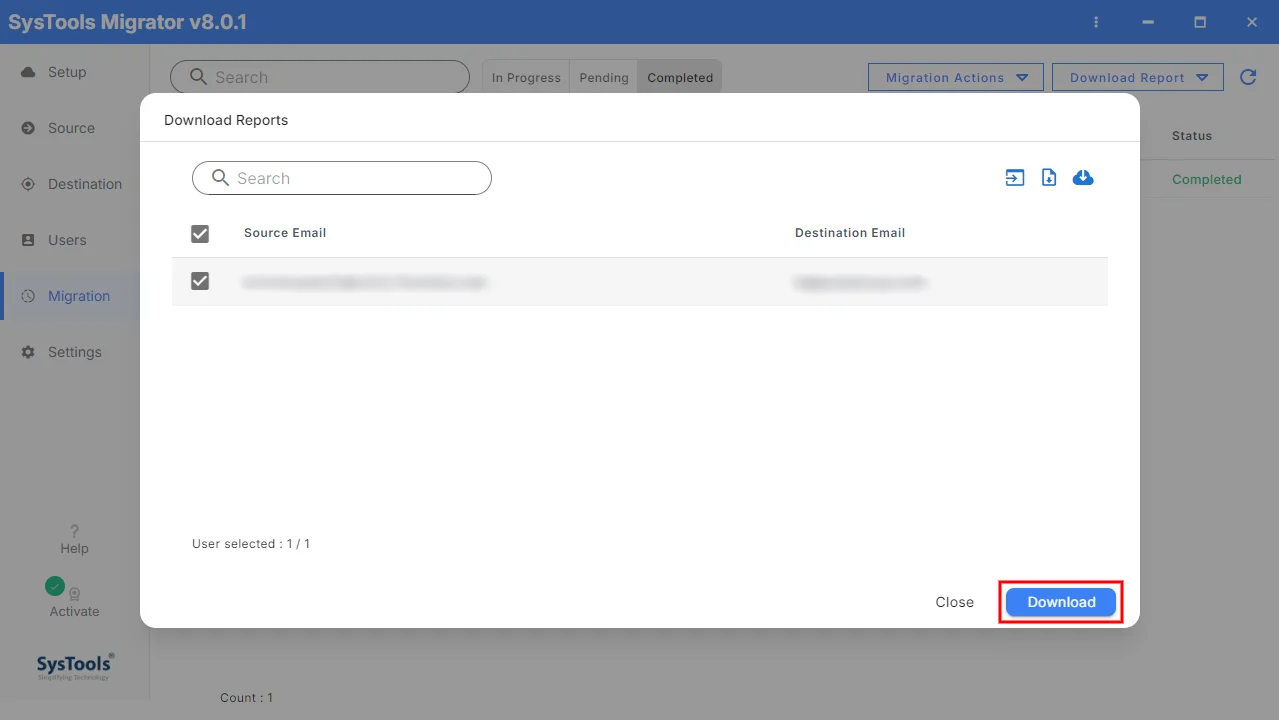
Task: Open the Users section in sidebar
Action: coord(67,240)
